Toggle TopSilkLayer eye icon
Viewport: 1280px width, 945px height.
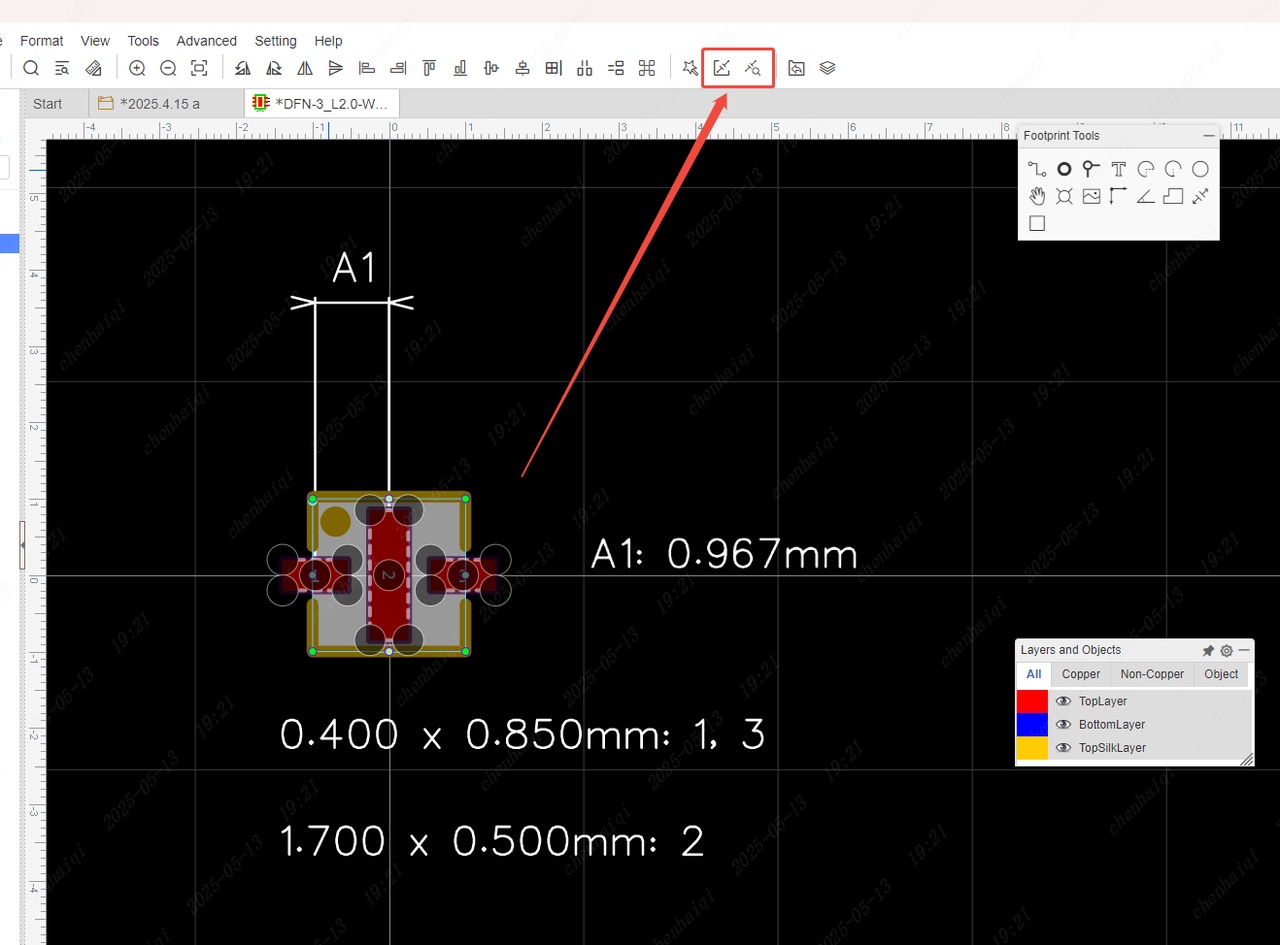pyautogui.click(x=1064, y=748)
